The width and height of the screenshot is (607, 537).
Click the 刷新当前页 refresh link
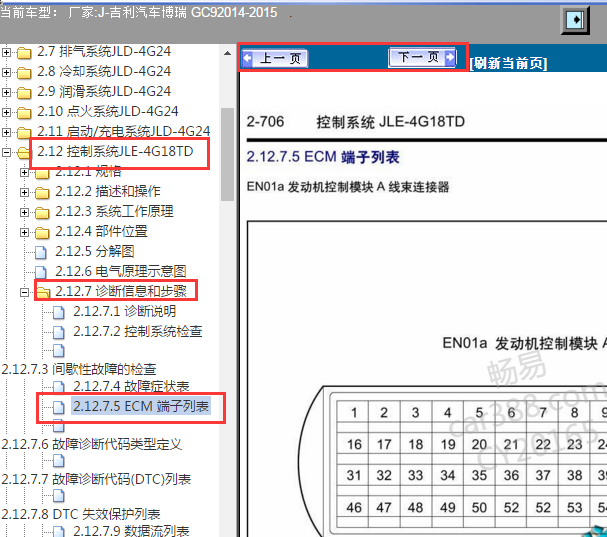508,63
